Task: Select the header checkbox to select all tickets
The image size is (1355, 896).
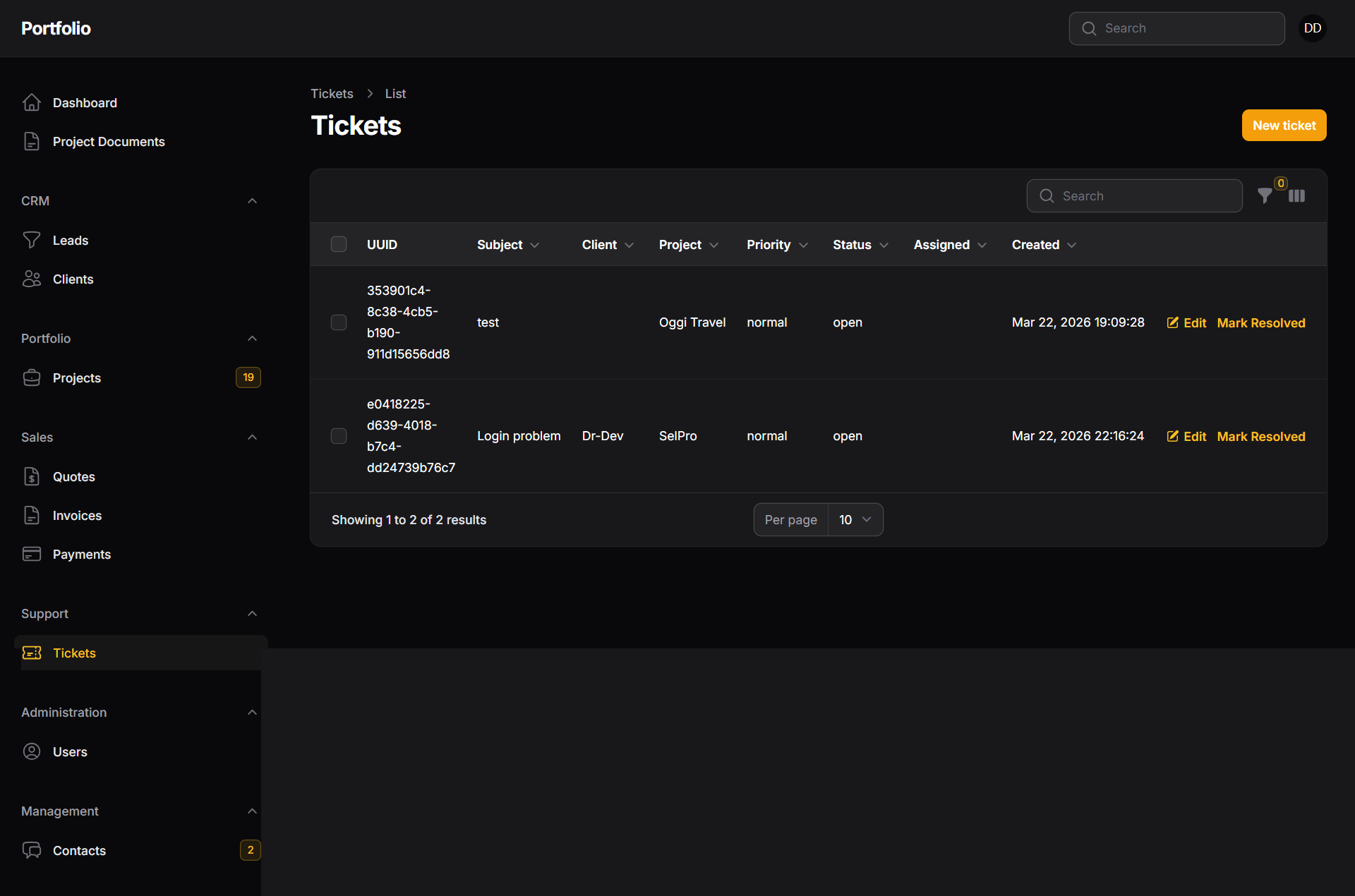Action: click(338, 244)
